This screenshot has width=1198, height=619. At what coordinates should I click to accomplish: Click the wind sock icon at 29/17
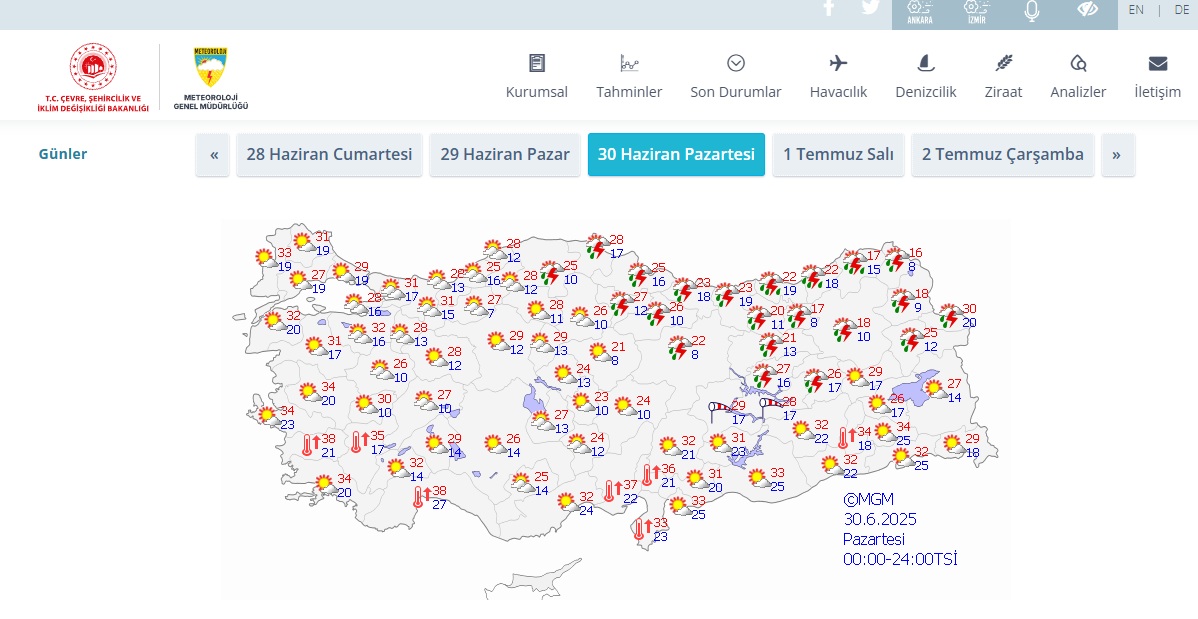tap(720, 411)
